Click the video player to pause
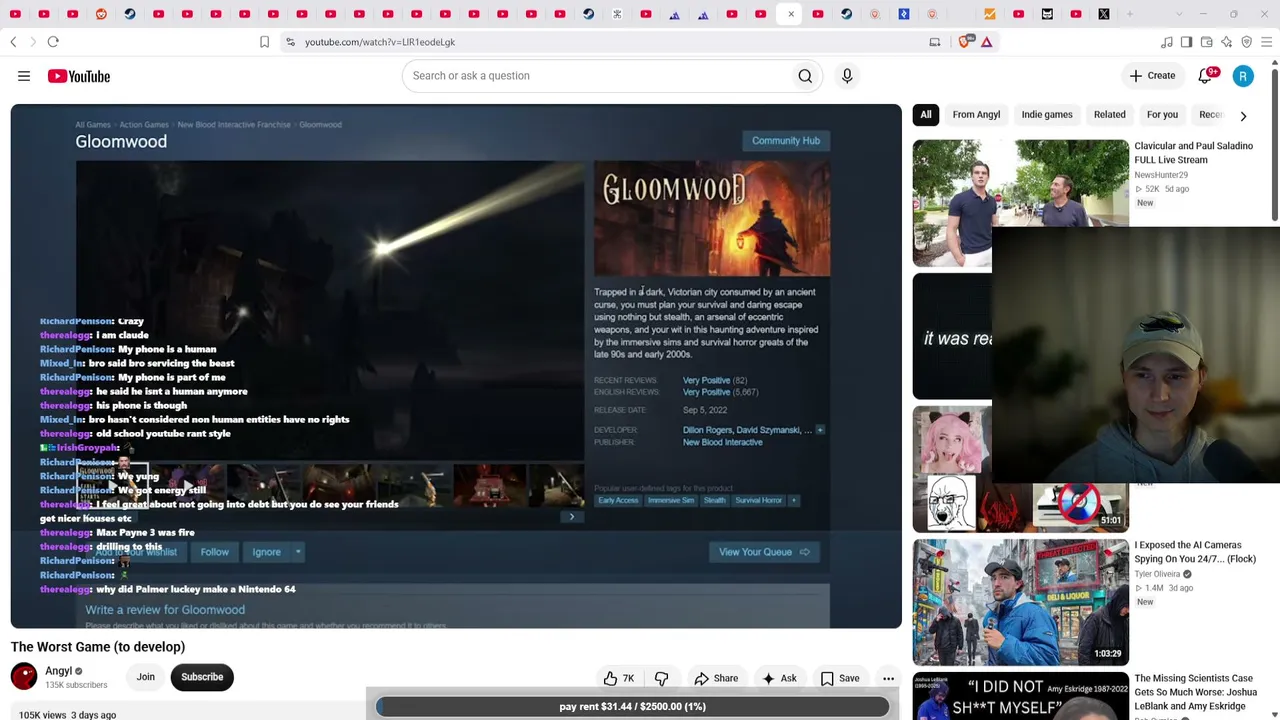Viewport: 1280px width, 720px height. [x=456, y=366]
